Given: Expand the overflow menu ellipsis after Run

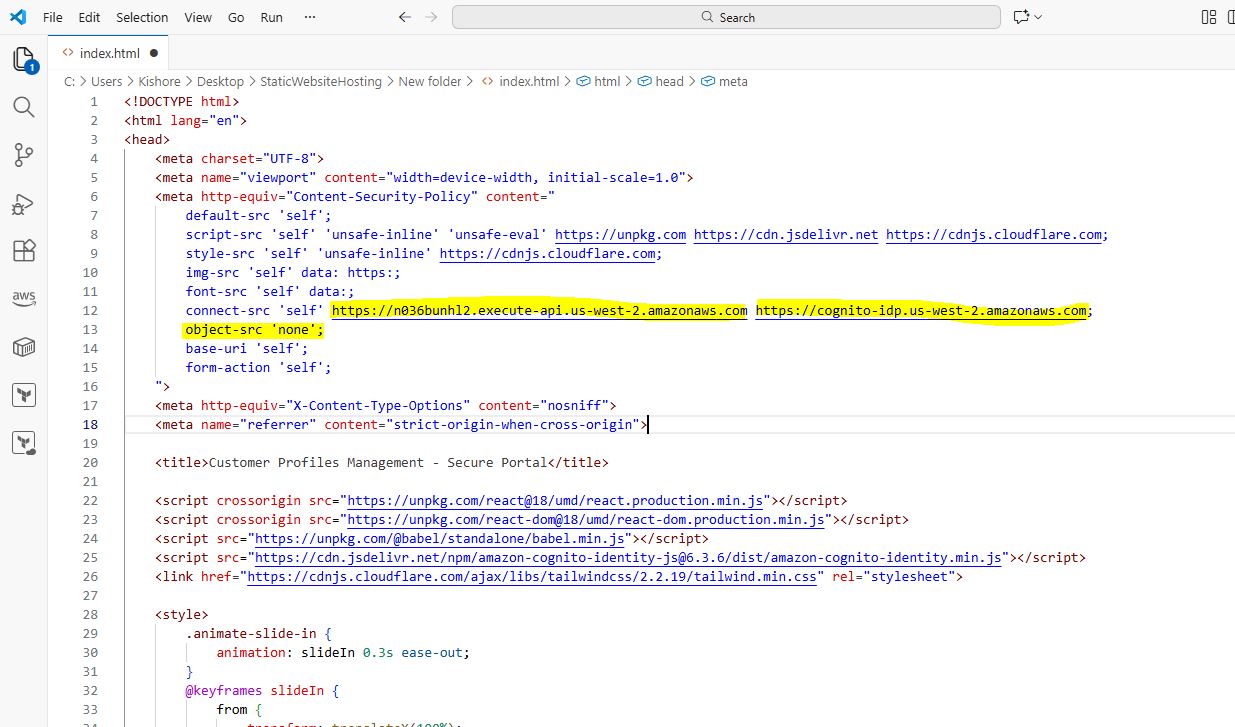Looking at the screenshot, I should pyautogui.click(x=309, y=17).
